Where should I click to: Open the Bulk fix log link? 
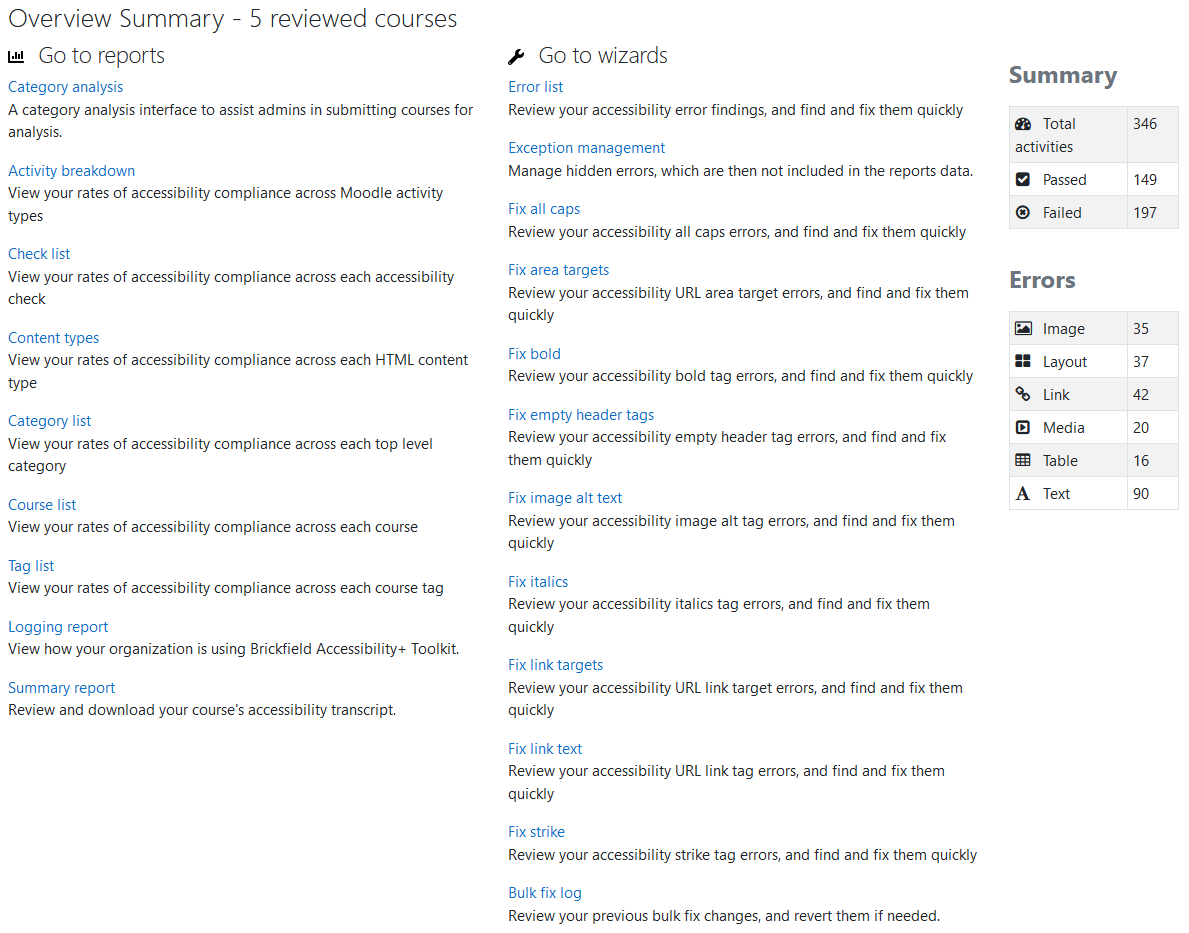[x=544, y=894]
